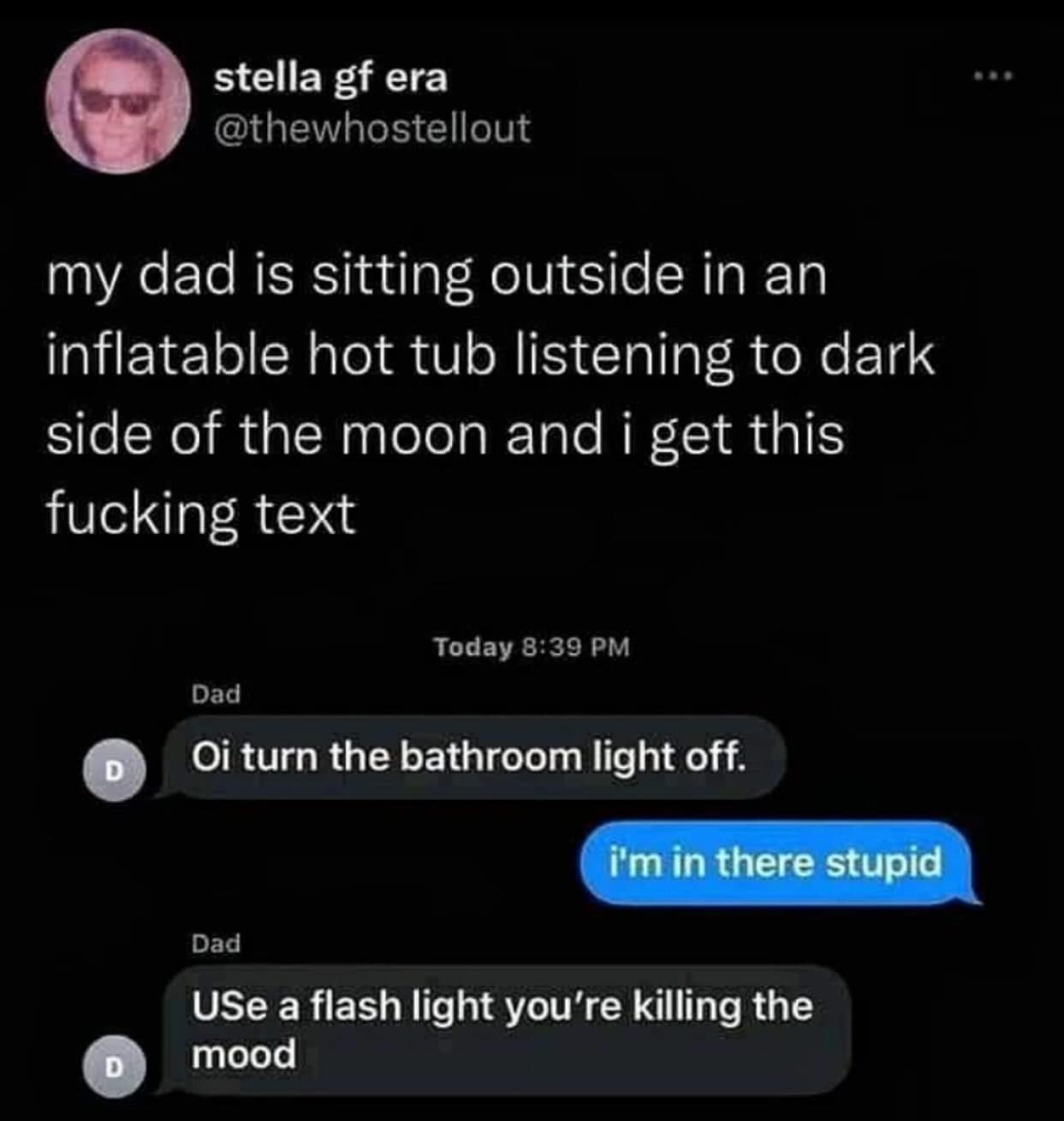
Task: Click 'side of the moon' tweet line
Action: click(268, 434)
